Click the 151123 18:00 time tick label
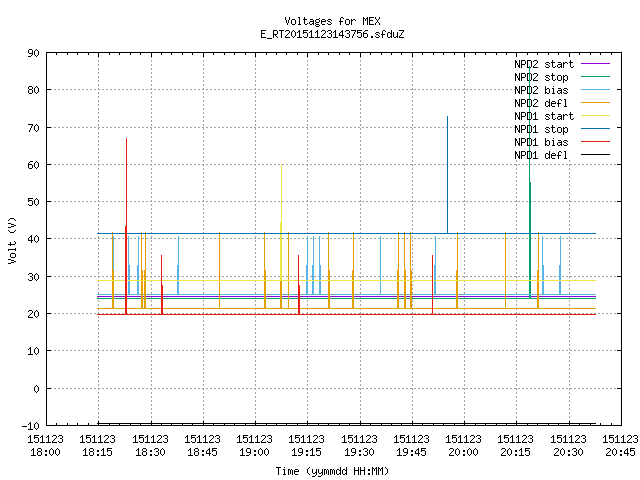 pos(45,446)
